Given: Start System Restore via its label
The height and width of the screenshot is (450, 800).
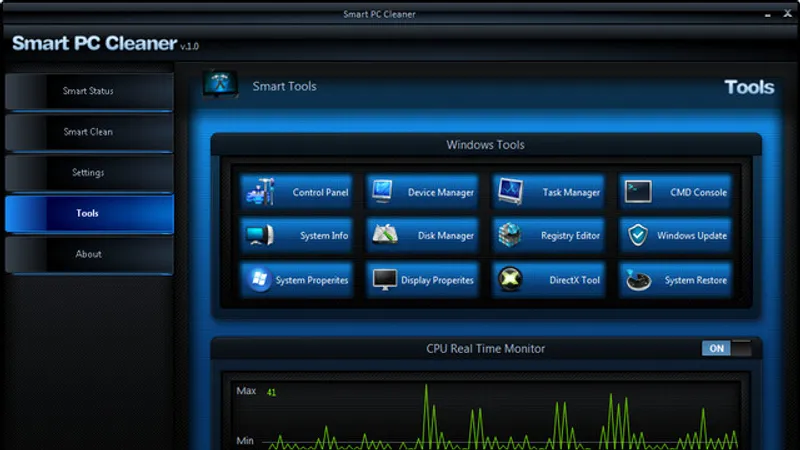Looking at the screenshot, I should pyautogui.click(x=696, y=280).
